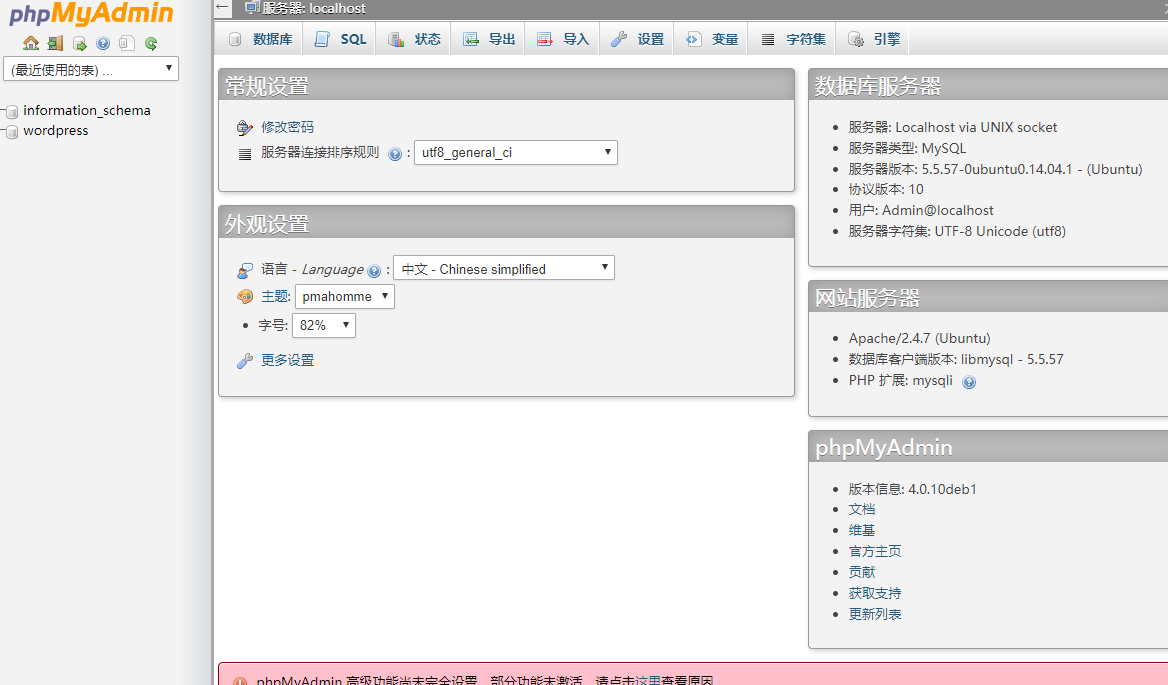Image resolution: width=1168 pixels, height=685 pixels.
Task: Open the 维基 link
Action: (862, 530)
